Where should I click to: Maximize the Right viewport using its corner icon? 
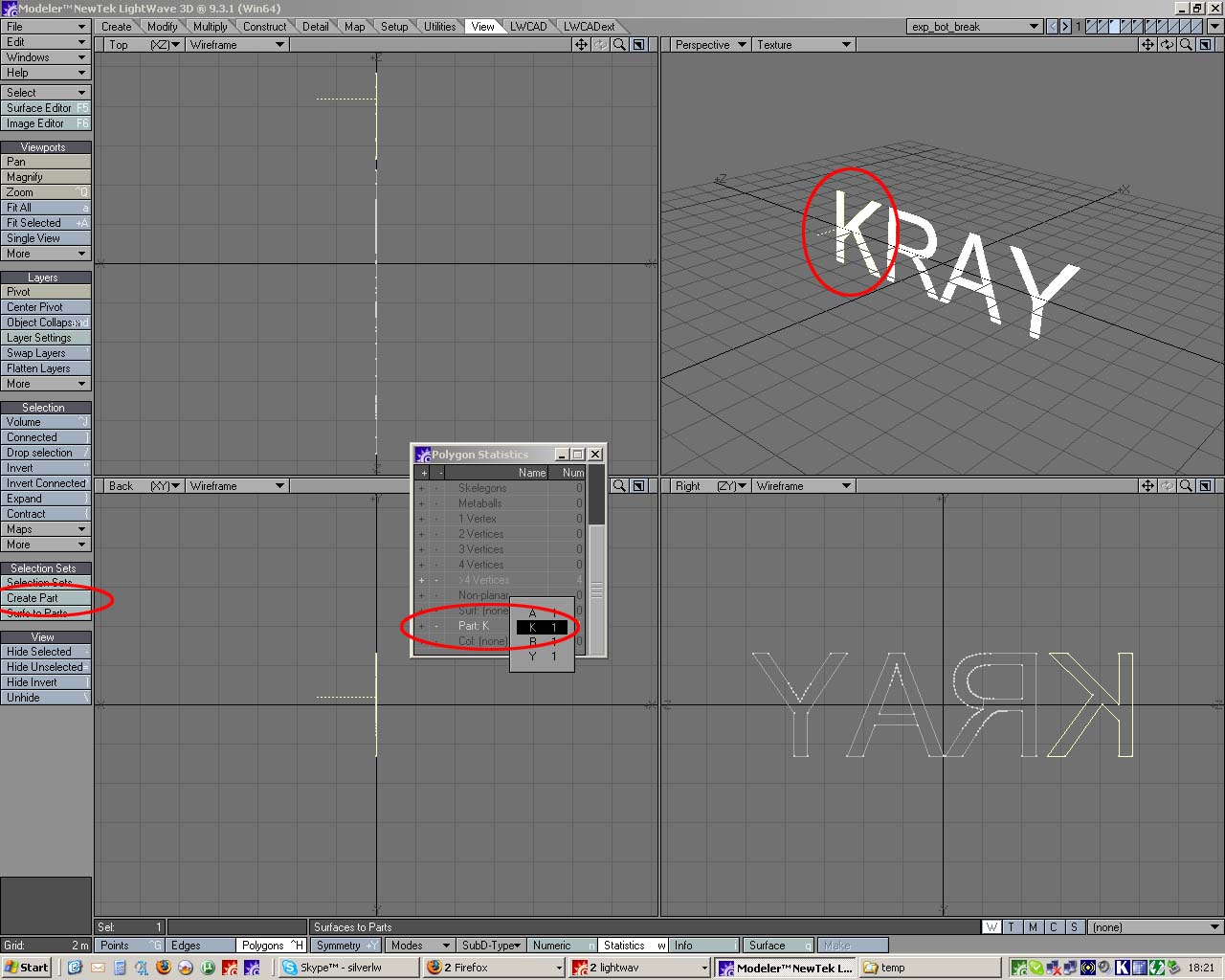[x=1206, y=486]
